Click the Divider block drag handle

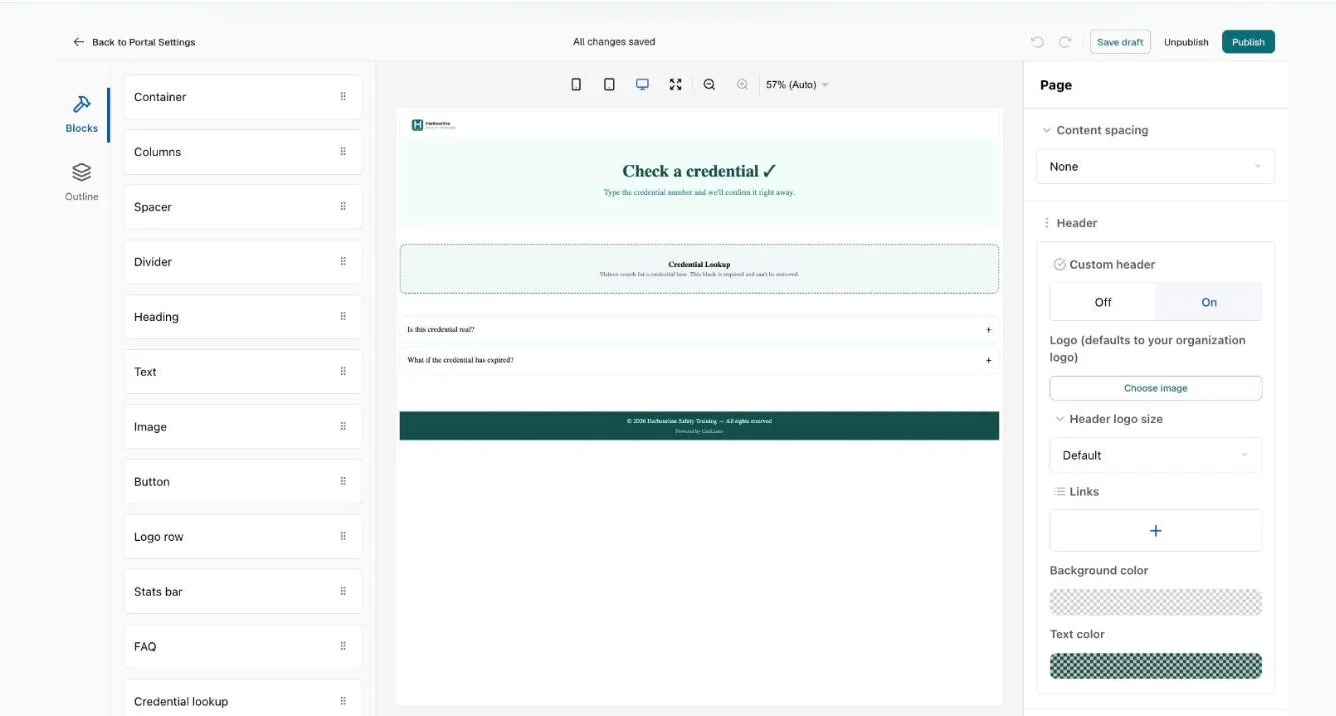(343, 262)
